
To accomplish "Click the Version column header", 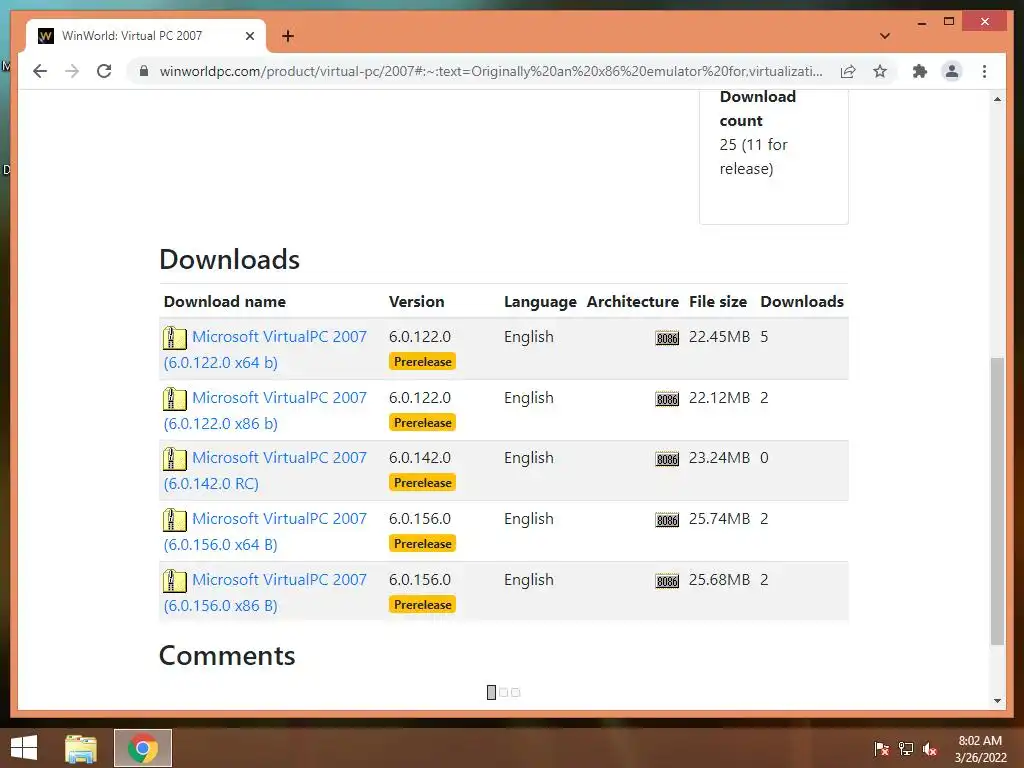I will pos(417,302).
